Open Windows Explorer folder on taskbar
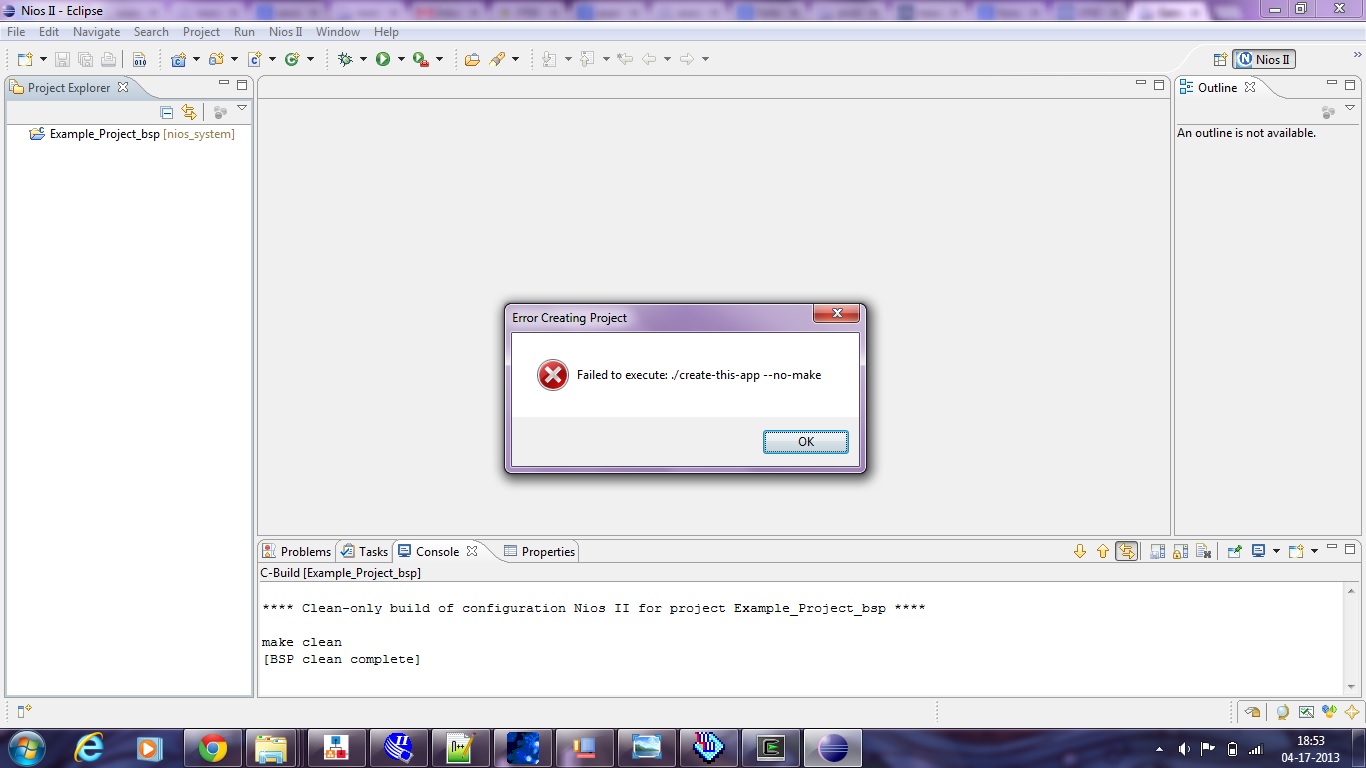Screen dimensions: 1366x768 coord(270,748)
